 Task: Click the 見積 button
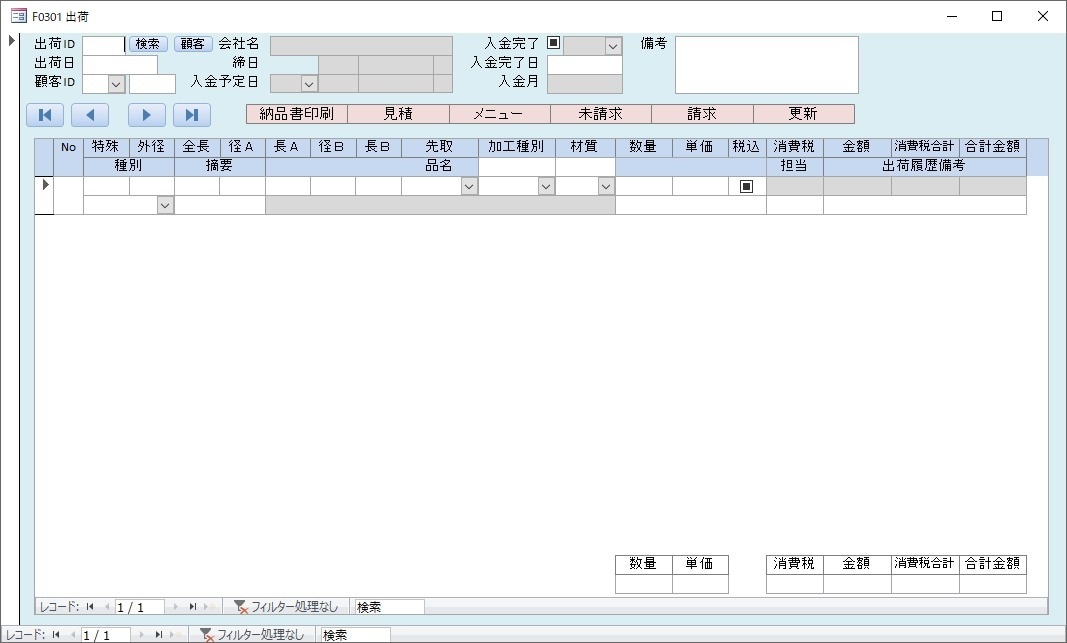pos(398,114)
